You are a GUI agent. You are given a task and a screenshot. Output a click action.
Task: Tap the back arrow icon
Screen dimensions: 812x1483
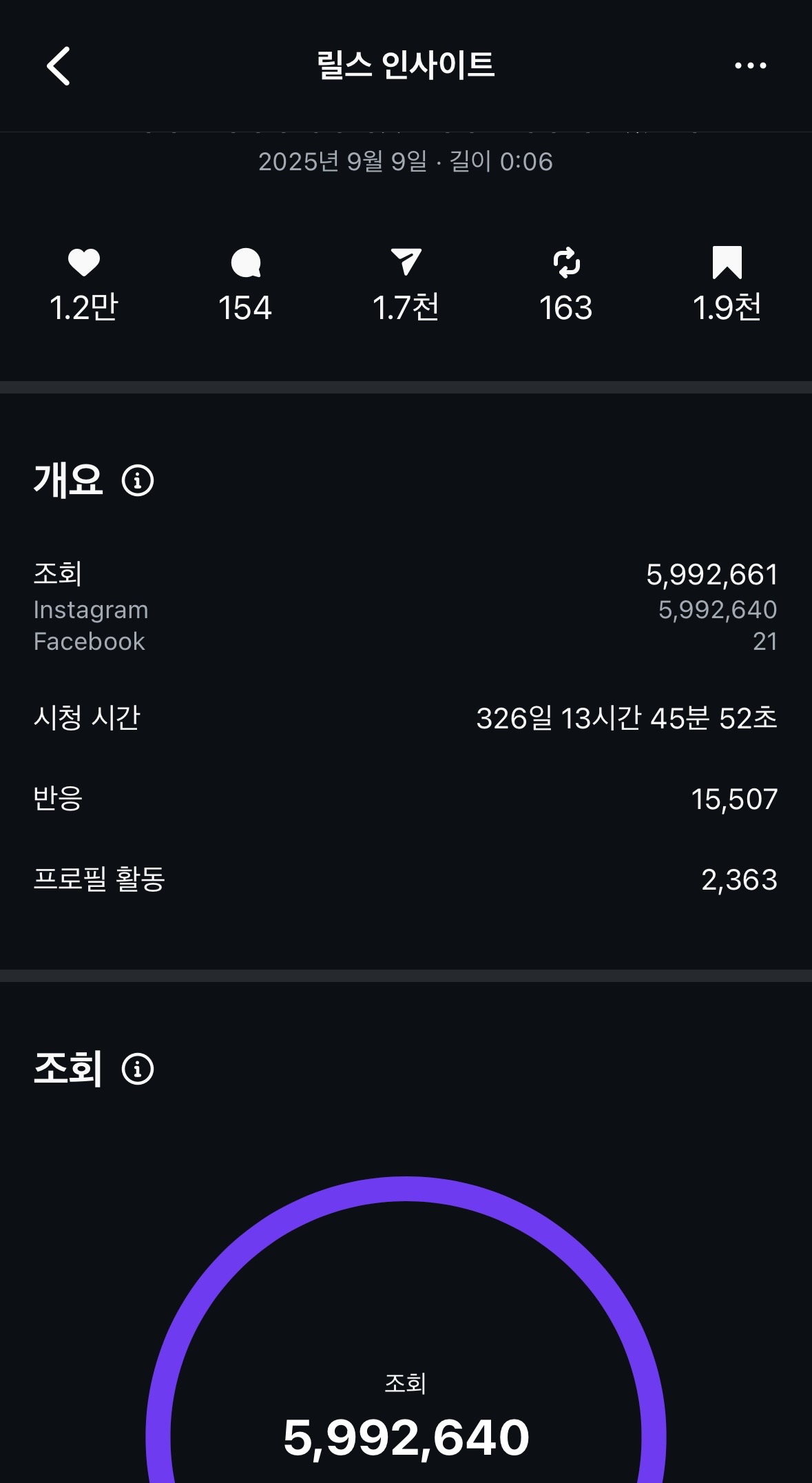tap(59, 66)
